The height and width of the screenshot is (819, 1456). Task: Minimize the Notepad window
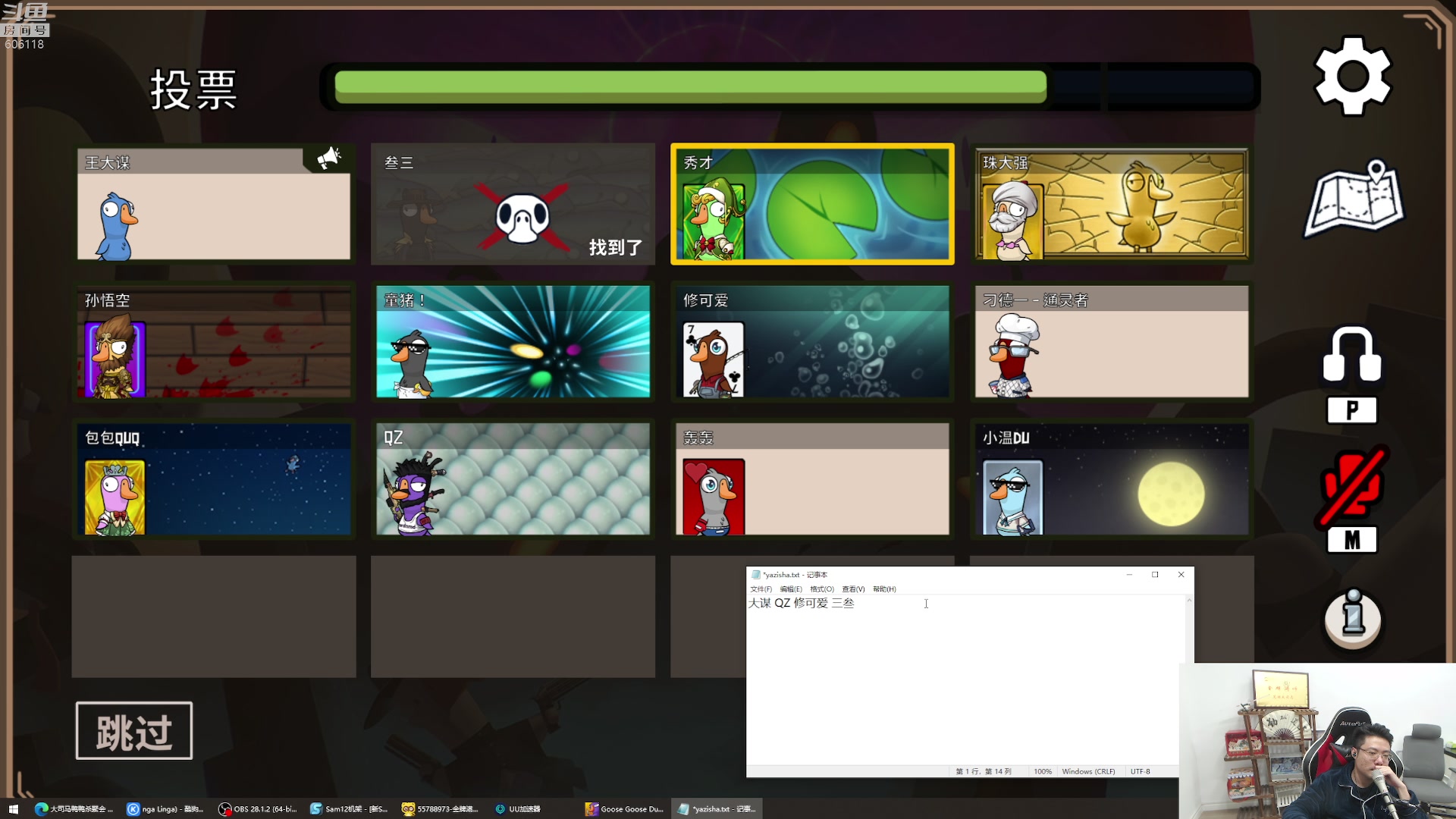[1129, 575]
